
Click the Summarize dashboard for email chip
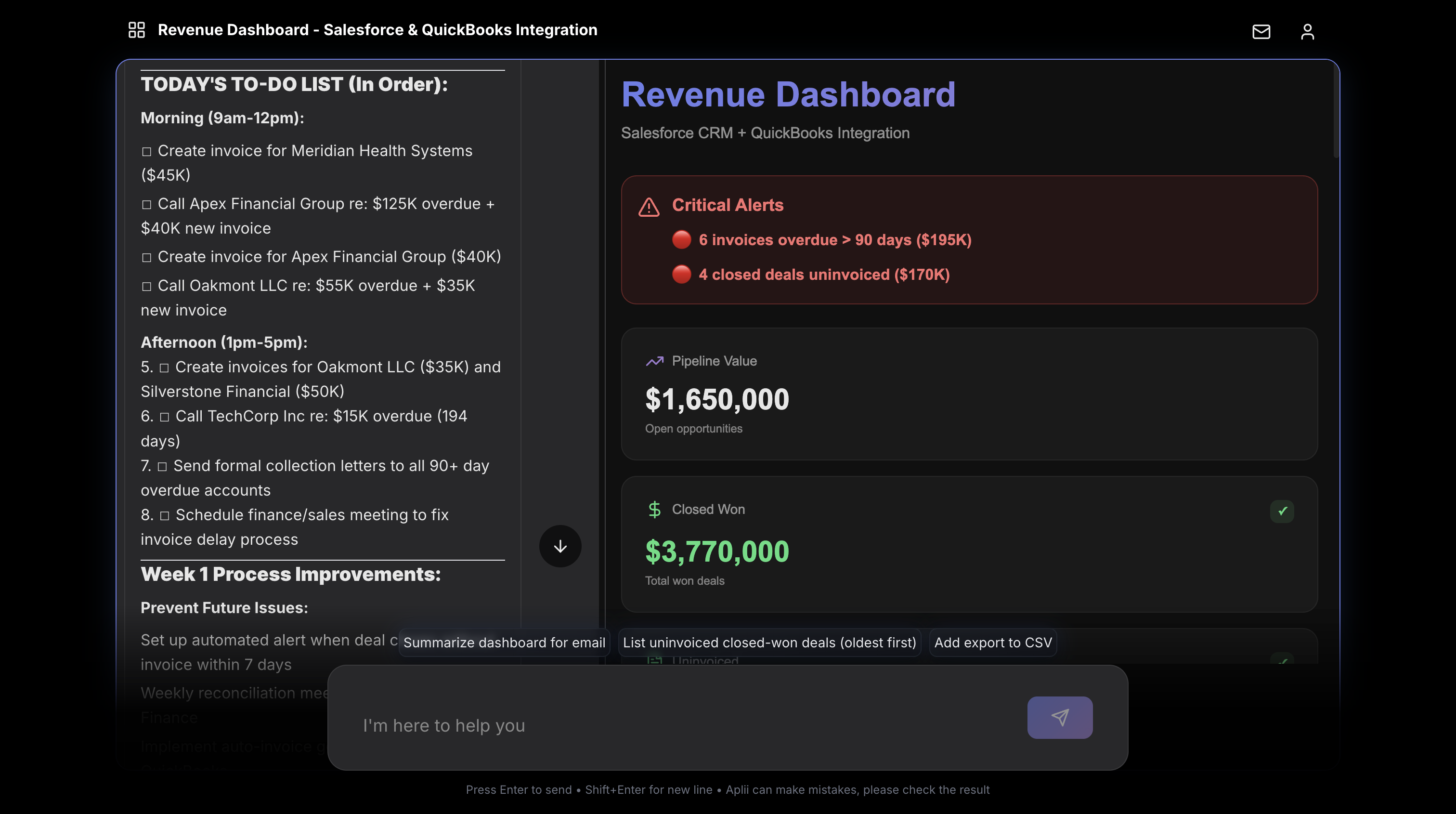point(504,643)
